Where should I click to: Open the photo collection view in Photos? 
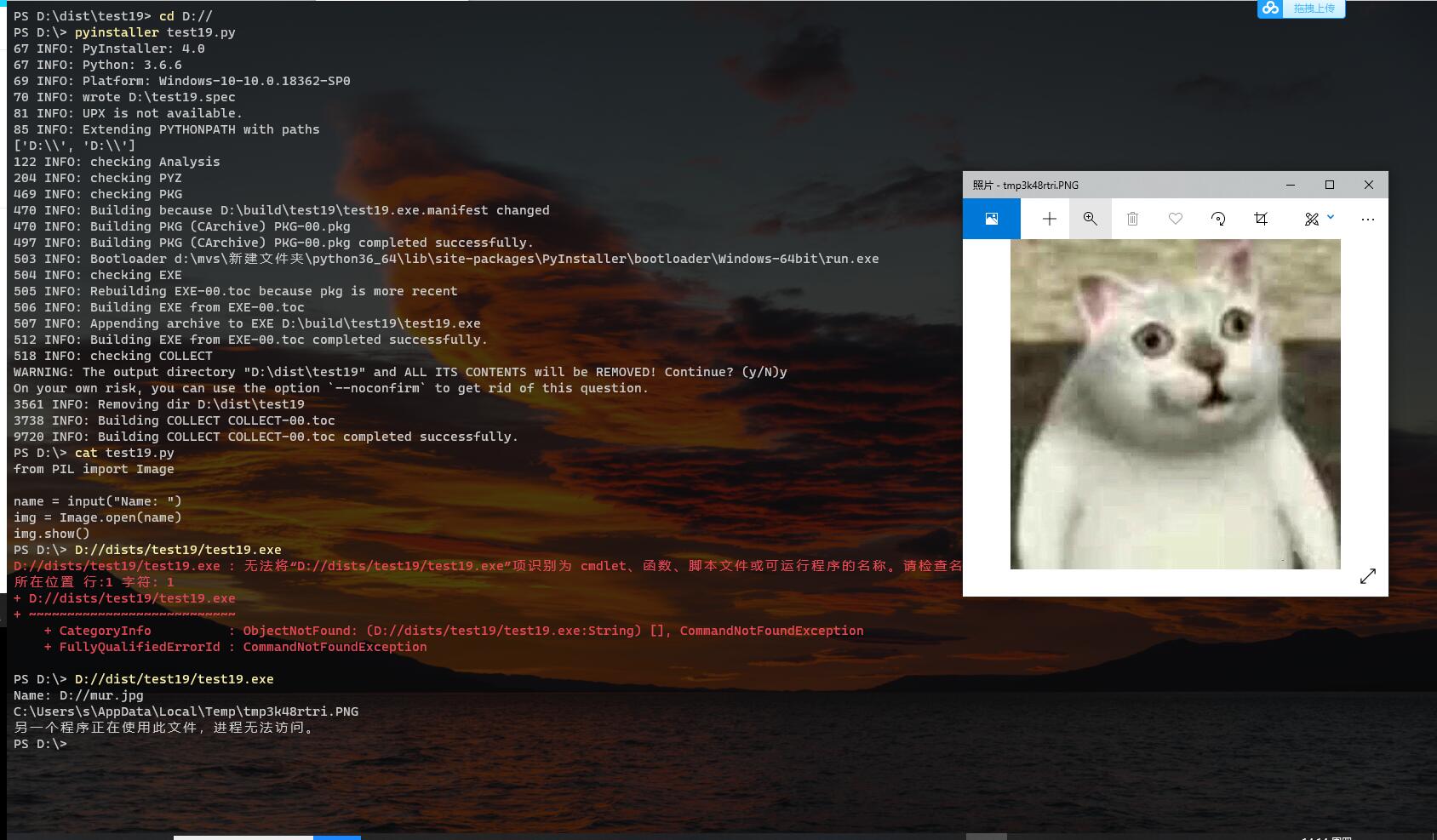[992, 219]
